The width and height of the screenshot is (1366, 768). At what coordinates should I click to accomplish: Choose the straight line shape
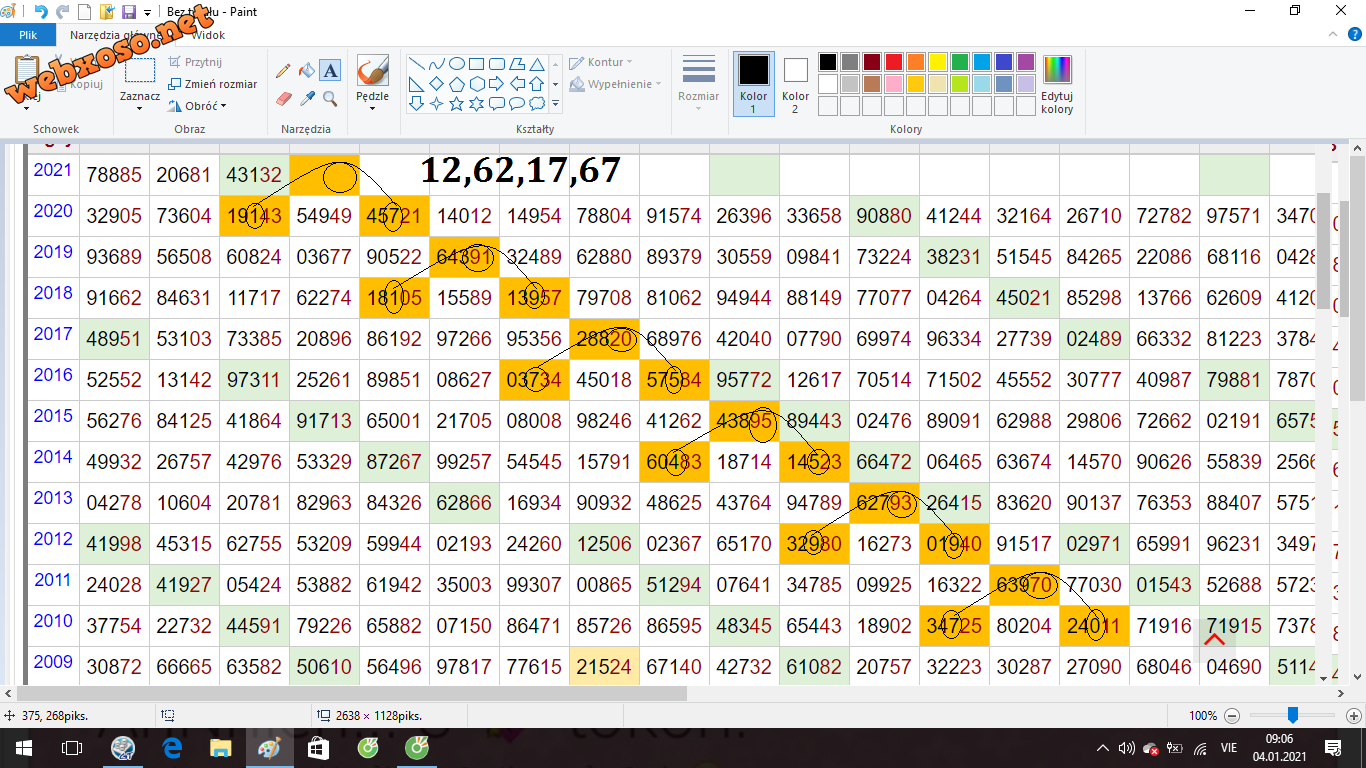pos(416,63)
